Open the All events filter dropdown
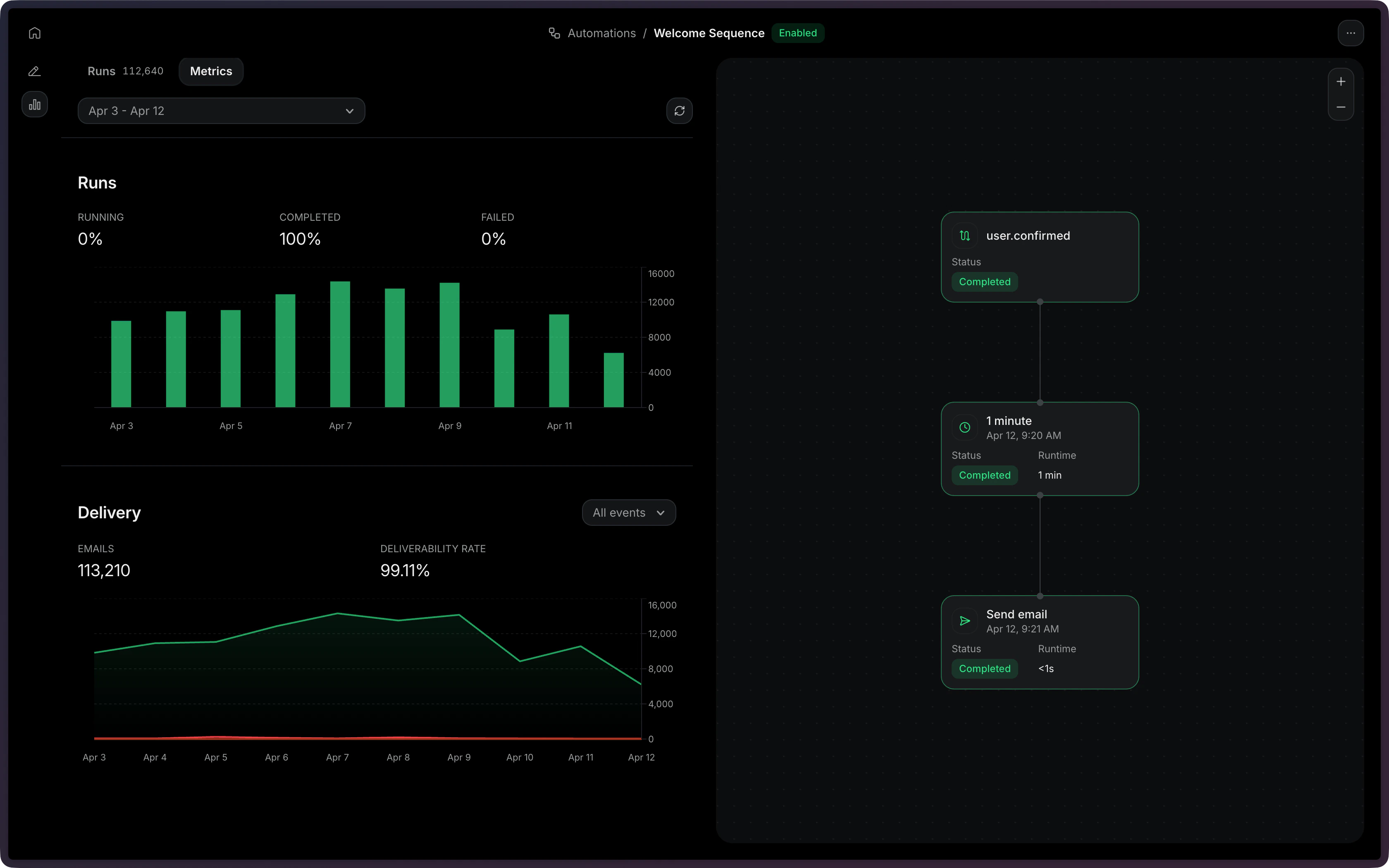The height and width of the screenshot is (868, 1389). (x=628, y=512)
